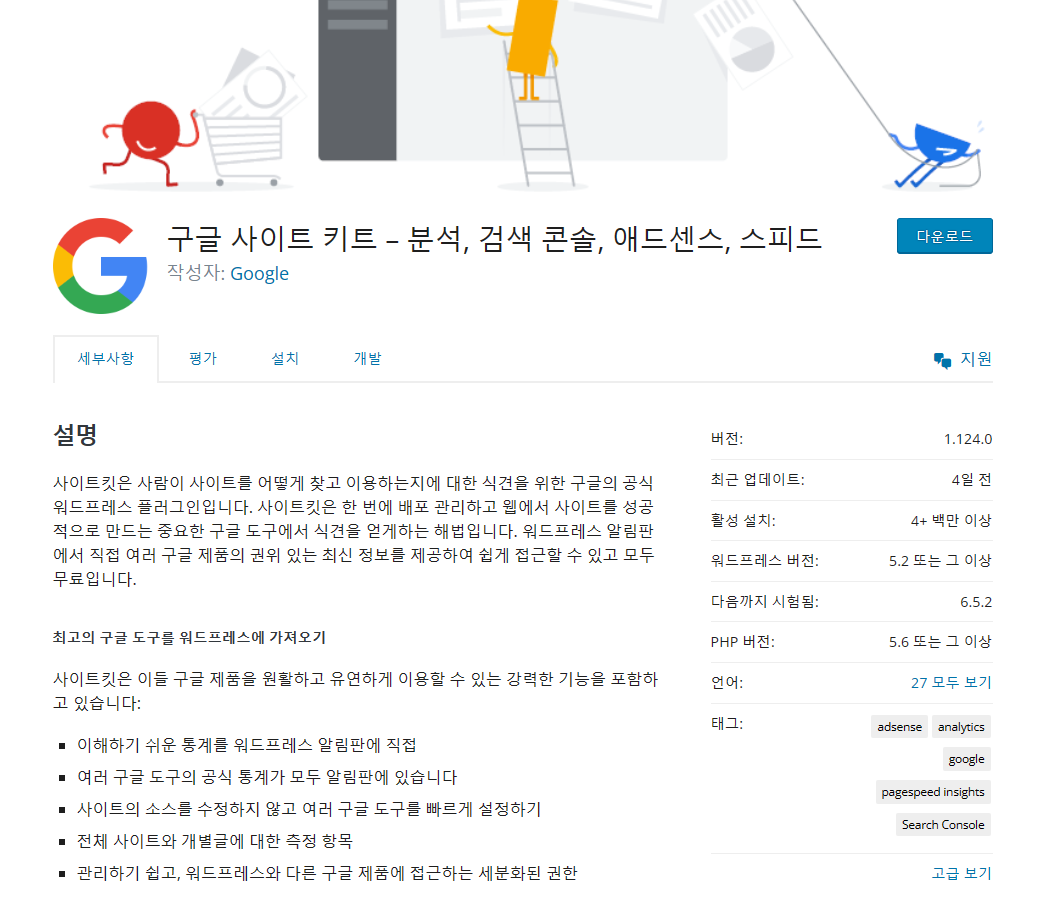
Task: Click the analytics tag
Action: 961,727
